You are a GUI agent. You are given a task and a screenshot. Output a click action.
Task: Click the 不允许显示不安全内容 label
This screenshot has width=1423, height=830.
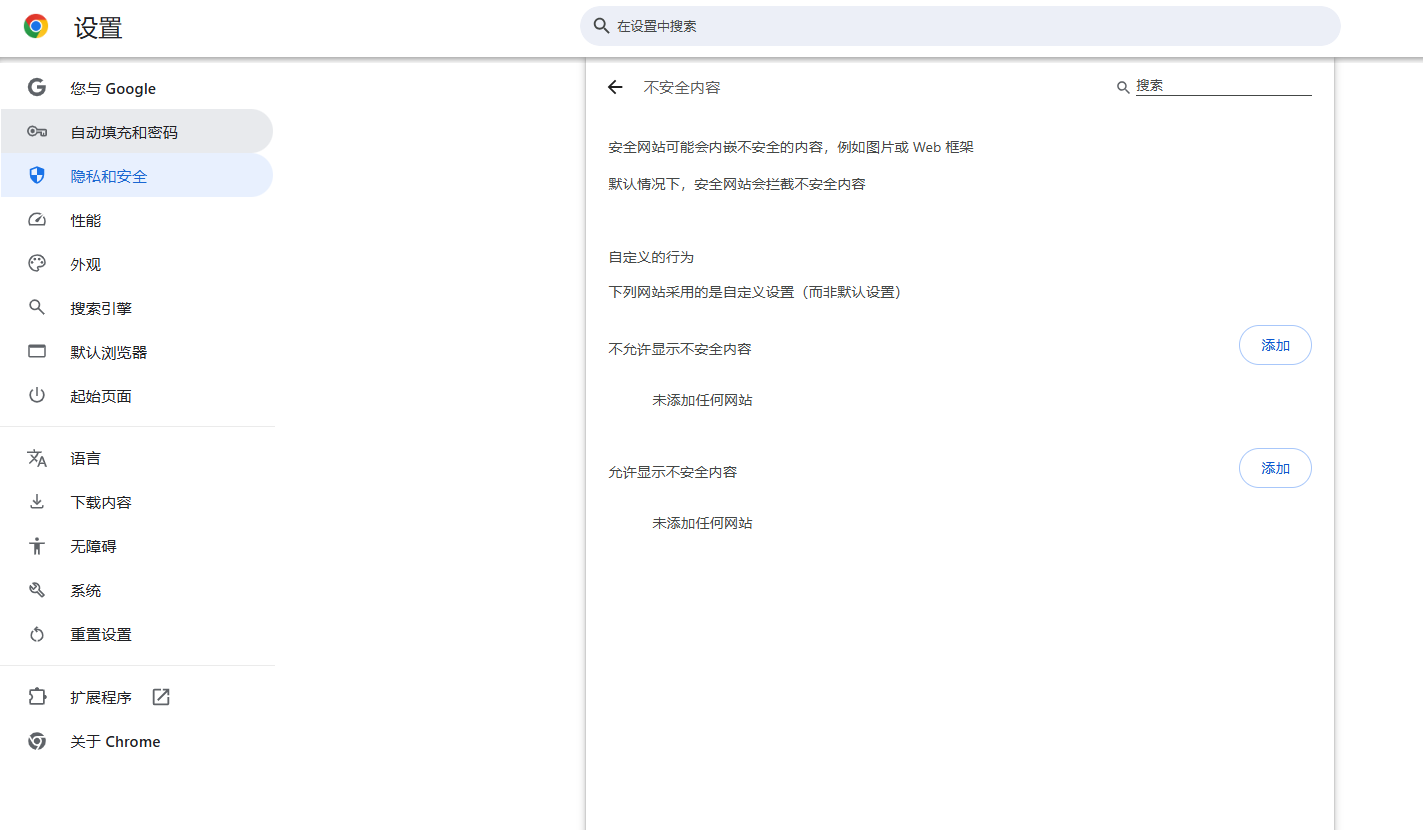(680, 349)
